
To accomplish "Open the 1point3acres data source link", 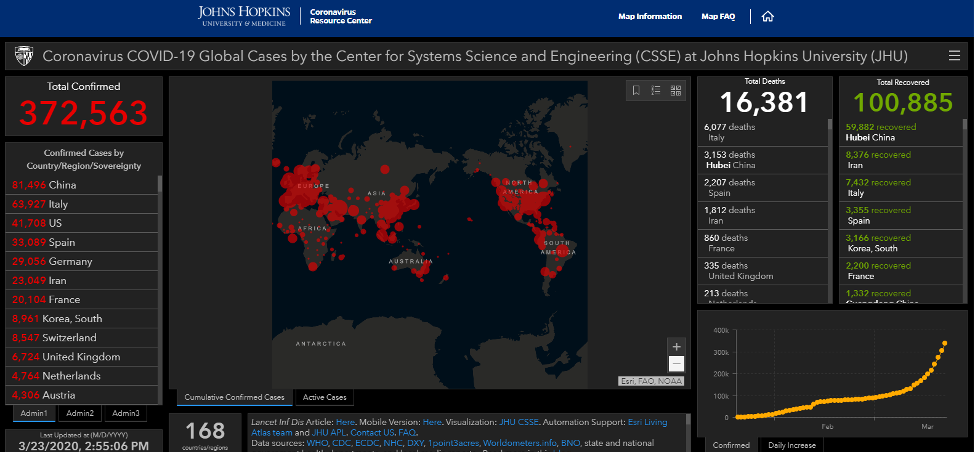I will pos(453,443).
